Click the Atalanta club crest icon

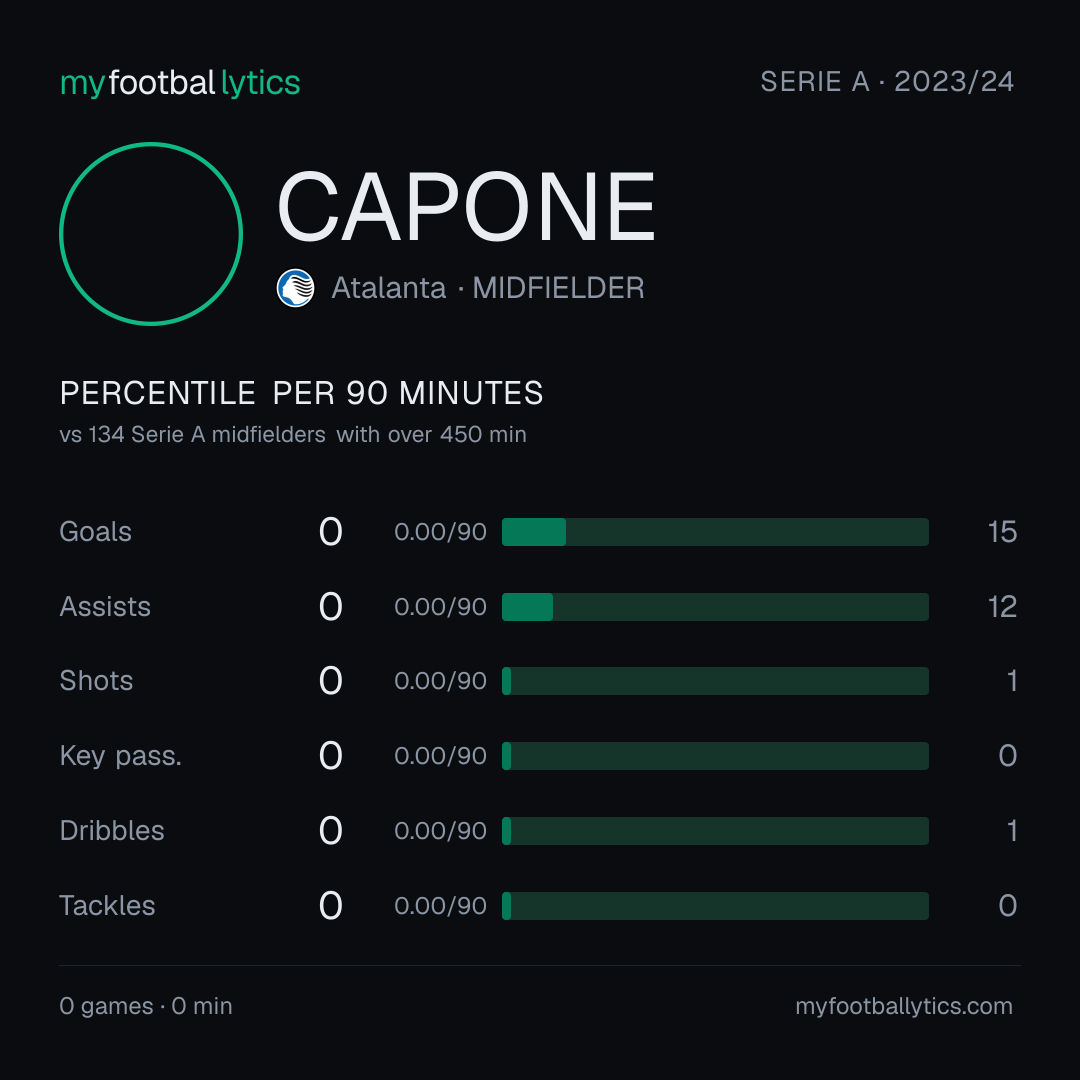(295, 288)
